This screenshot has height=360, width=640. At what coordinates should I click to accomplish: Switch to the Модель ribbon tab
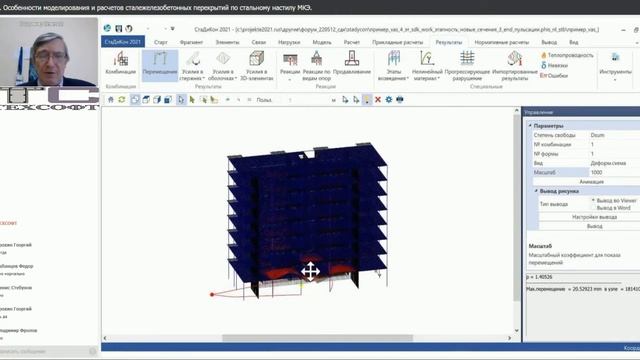tap(322, 42)
